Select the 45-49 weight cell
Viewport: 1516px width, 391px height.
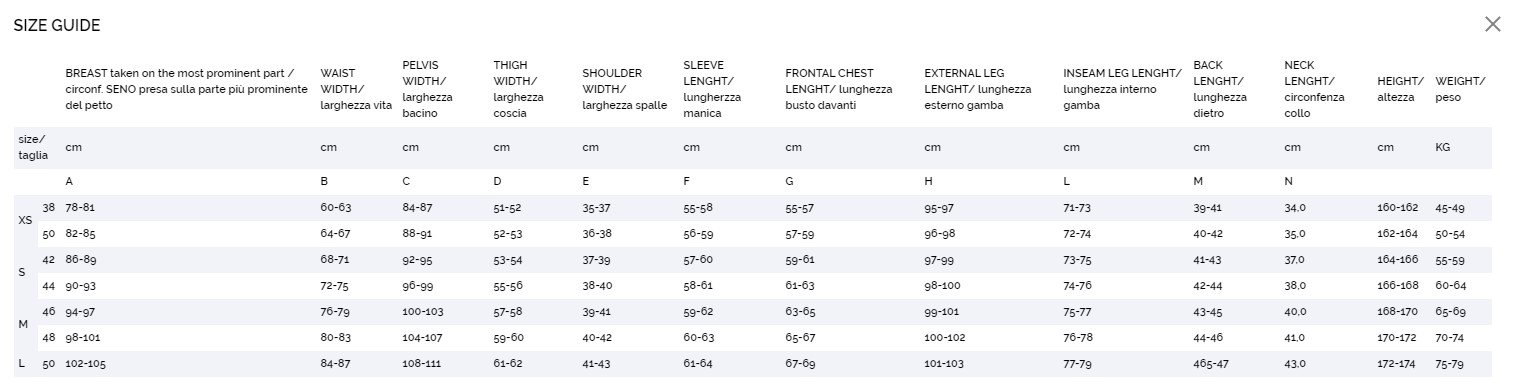1450,208
